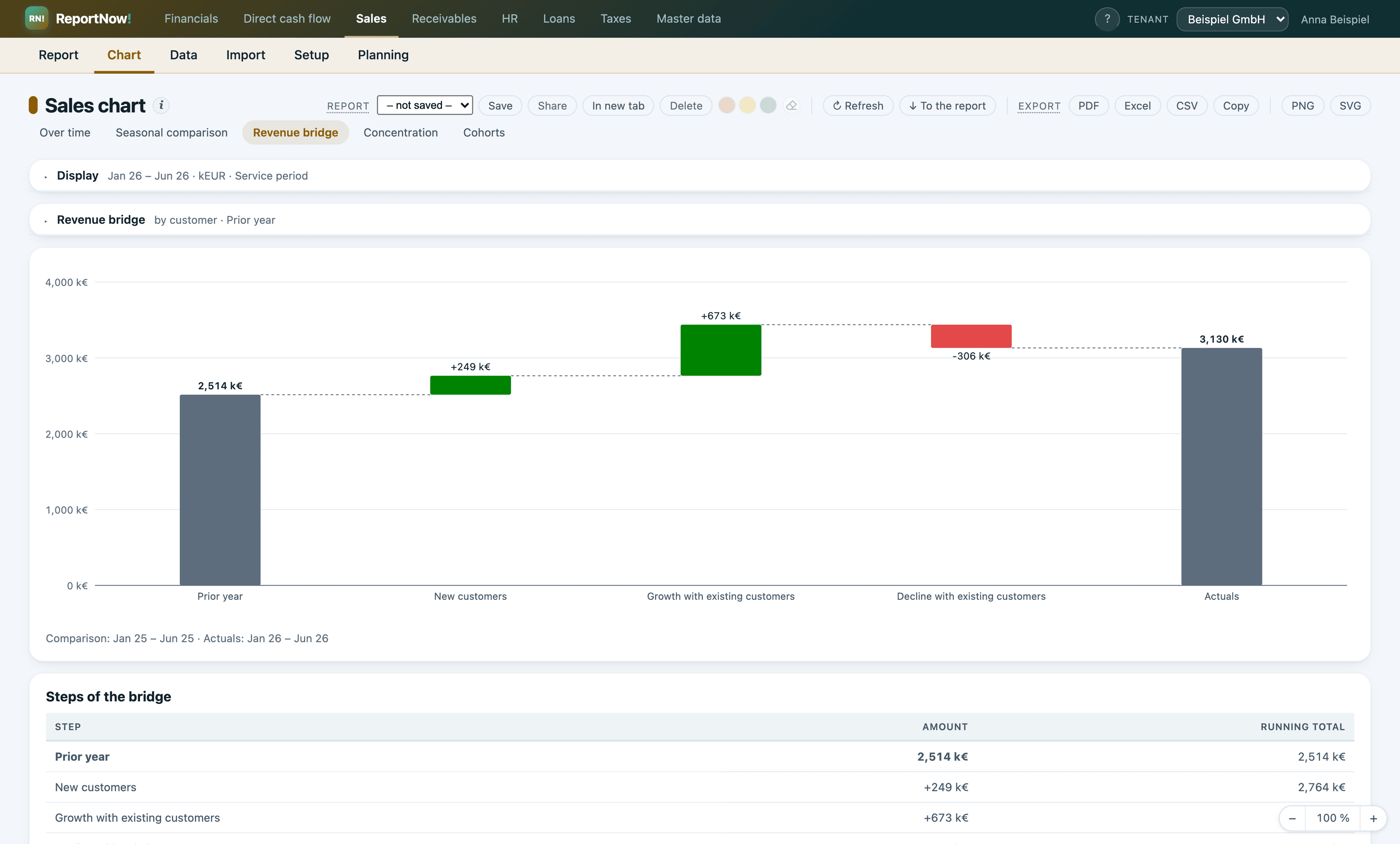This screenshot has height=844, width=1400.
Task: Export the chart as PDF
Action: coord(1088,106)
